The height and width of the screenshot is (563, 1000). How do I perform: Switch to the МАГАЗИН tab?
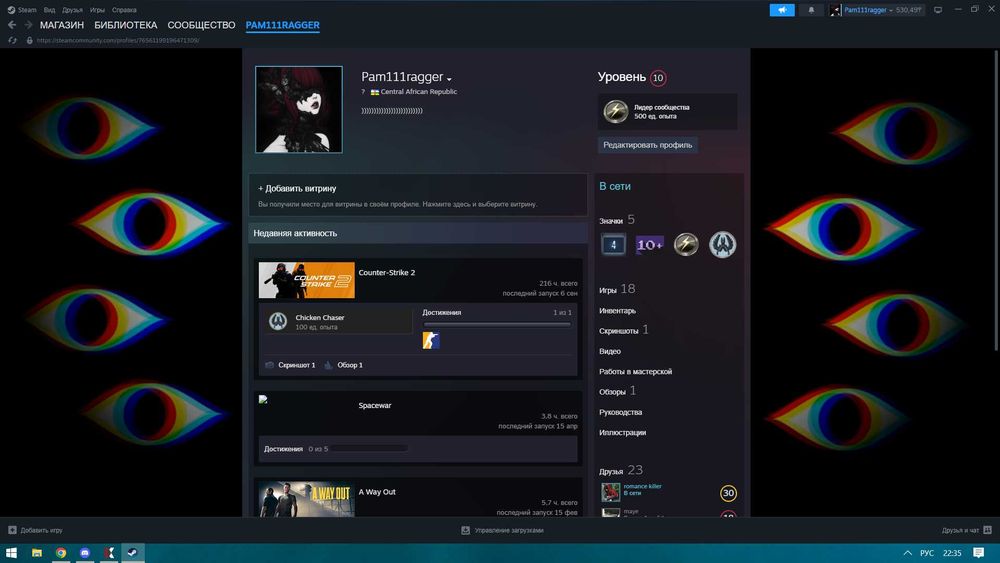pos(62,25)
